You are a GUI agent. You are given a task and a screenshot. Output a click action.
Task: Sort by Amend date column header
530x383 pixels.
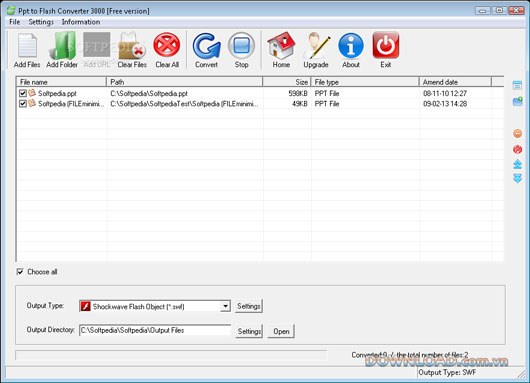click(455, 82)
